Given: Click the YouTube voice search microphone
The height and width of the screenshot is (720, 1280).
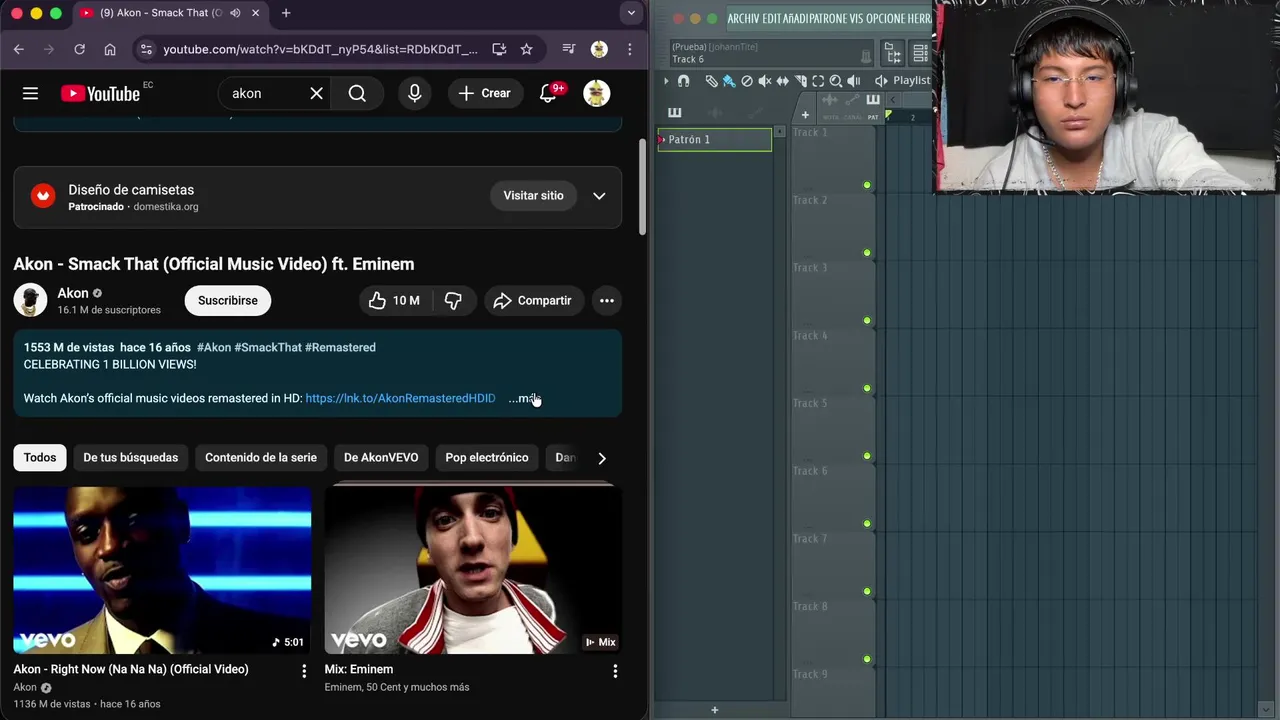Looking at the screenshot, I should [x=414, y=93].
